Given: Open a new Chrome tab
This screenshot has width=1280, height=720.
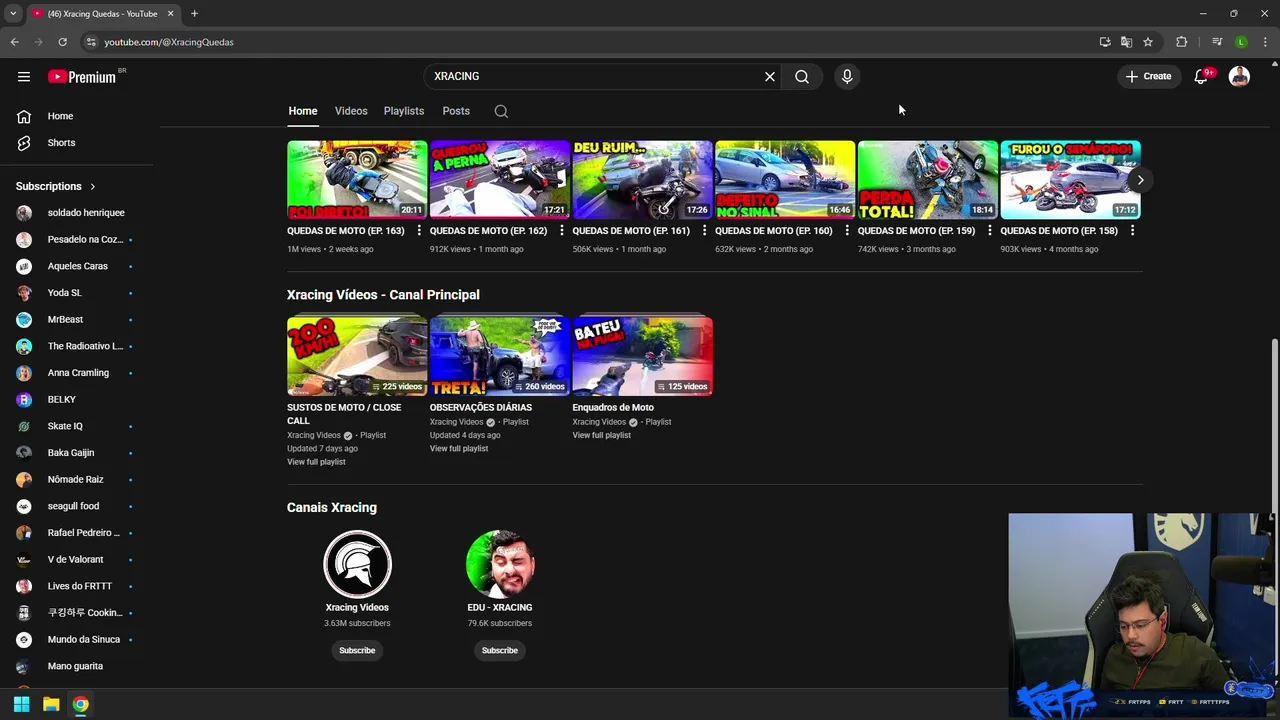Looking at the screenshot, I should [x=194, y=14].
